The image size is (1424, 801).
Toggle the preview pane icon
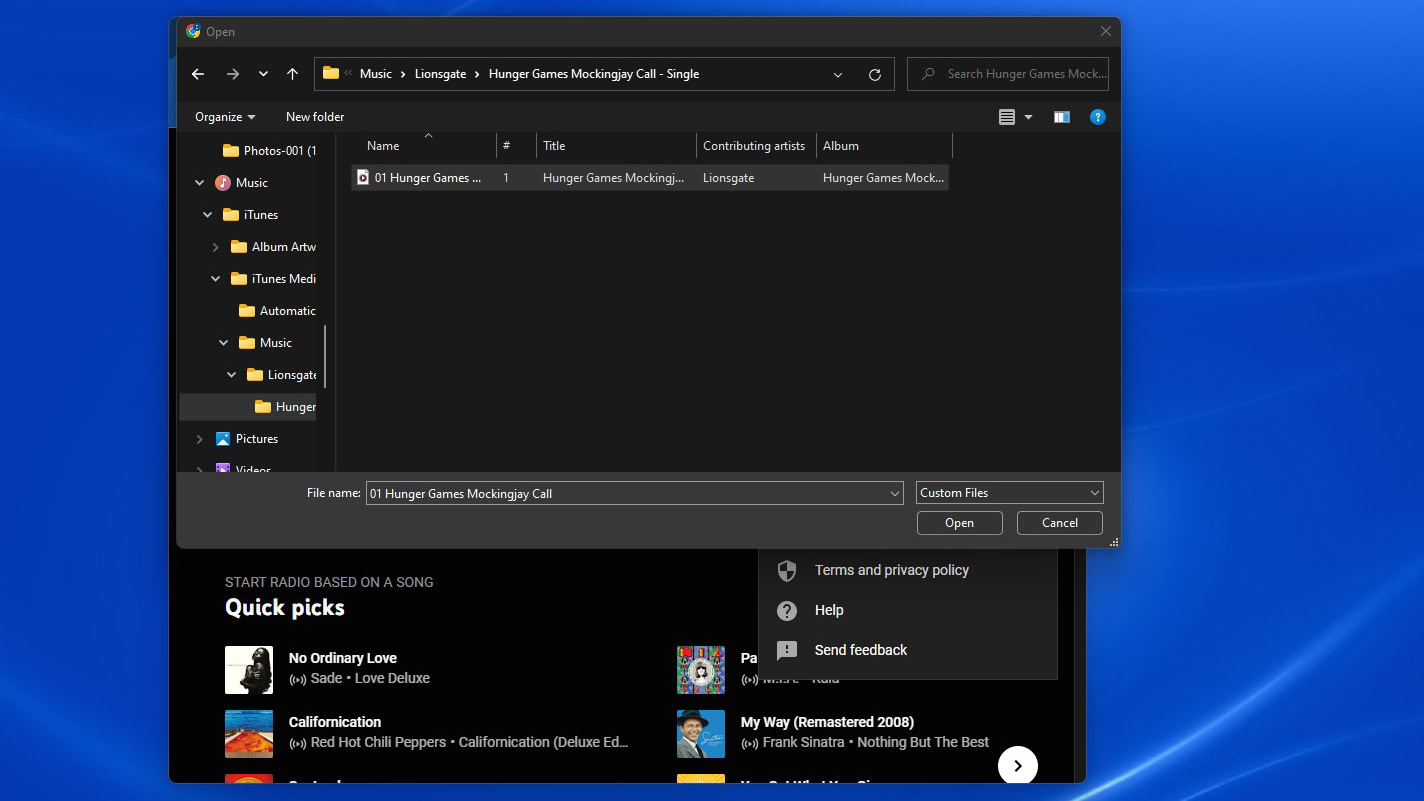[1061, 117]
